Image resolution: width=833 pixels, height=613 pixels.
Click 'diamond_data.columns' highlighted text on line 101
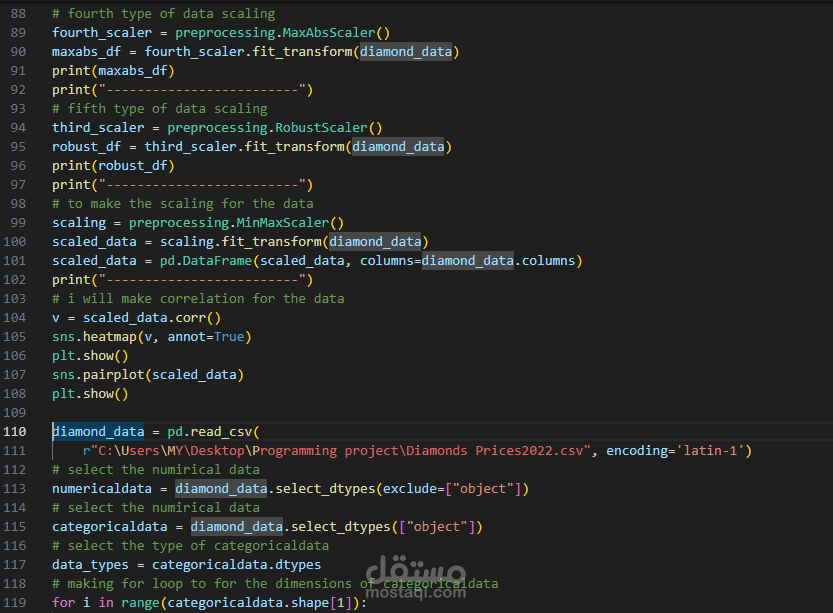click(498, 261)
